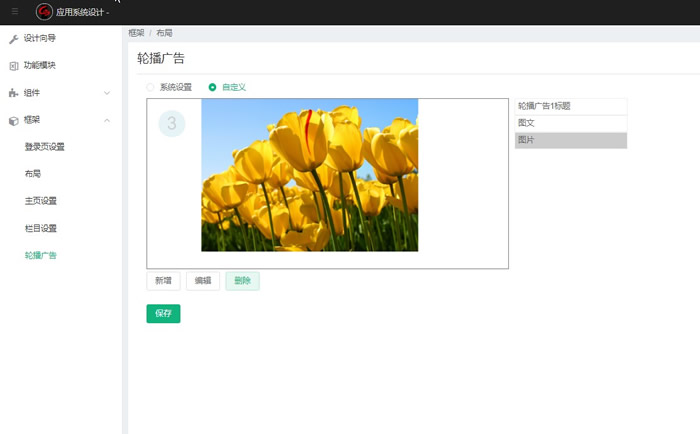Screen dimensions: 700x434
Task: Select the 系统设置 radio option
Action: click(x=151, y=87)
